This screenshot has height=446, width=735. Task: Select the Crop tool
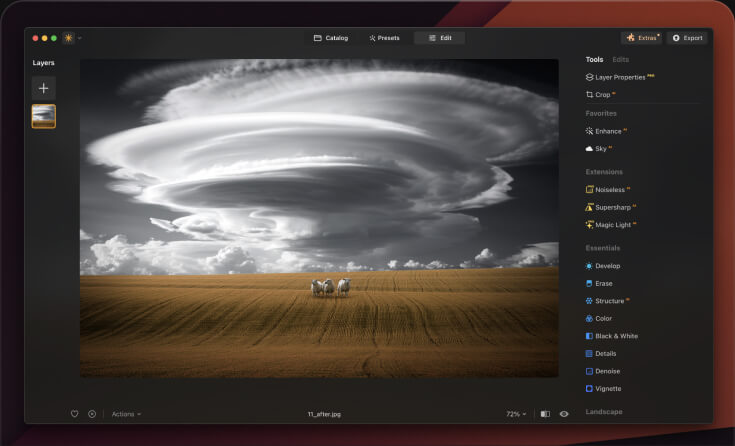(x=600, y=95)
